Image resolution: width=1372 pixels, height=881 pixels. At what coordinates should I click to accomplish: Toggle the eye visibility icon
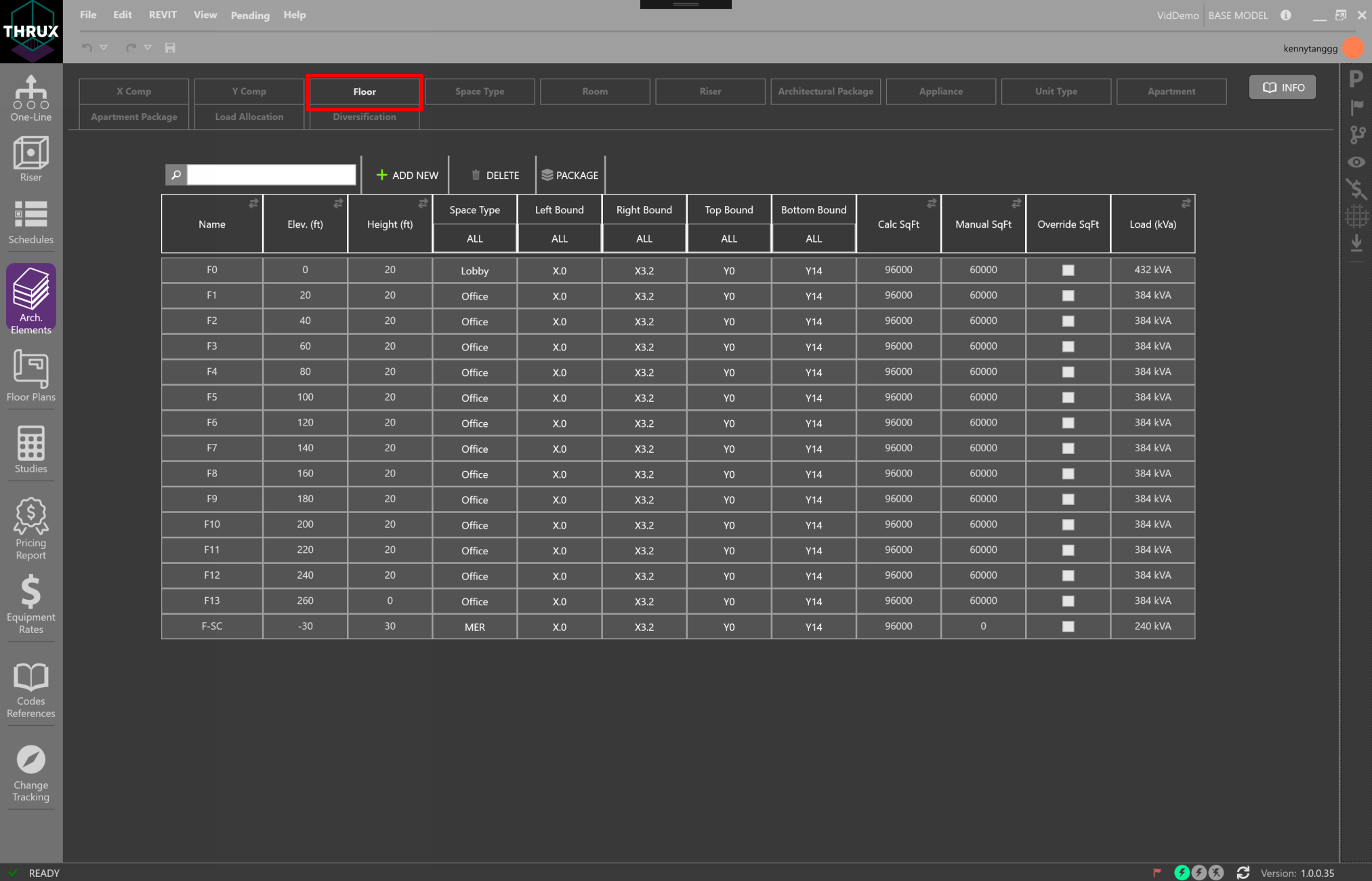point(1356,162)
